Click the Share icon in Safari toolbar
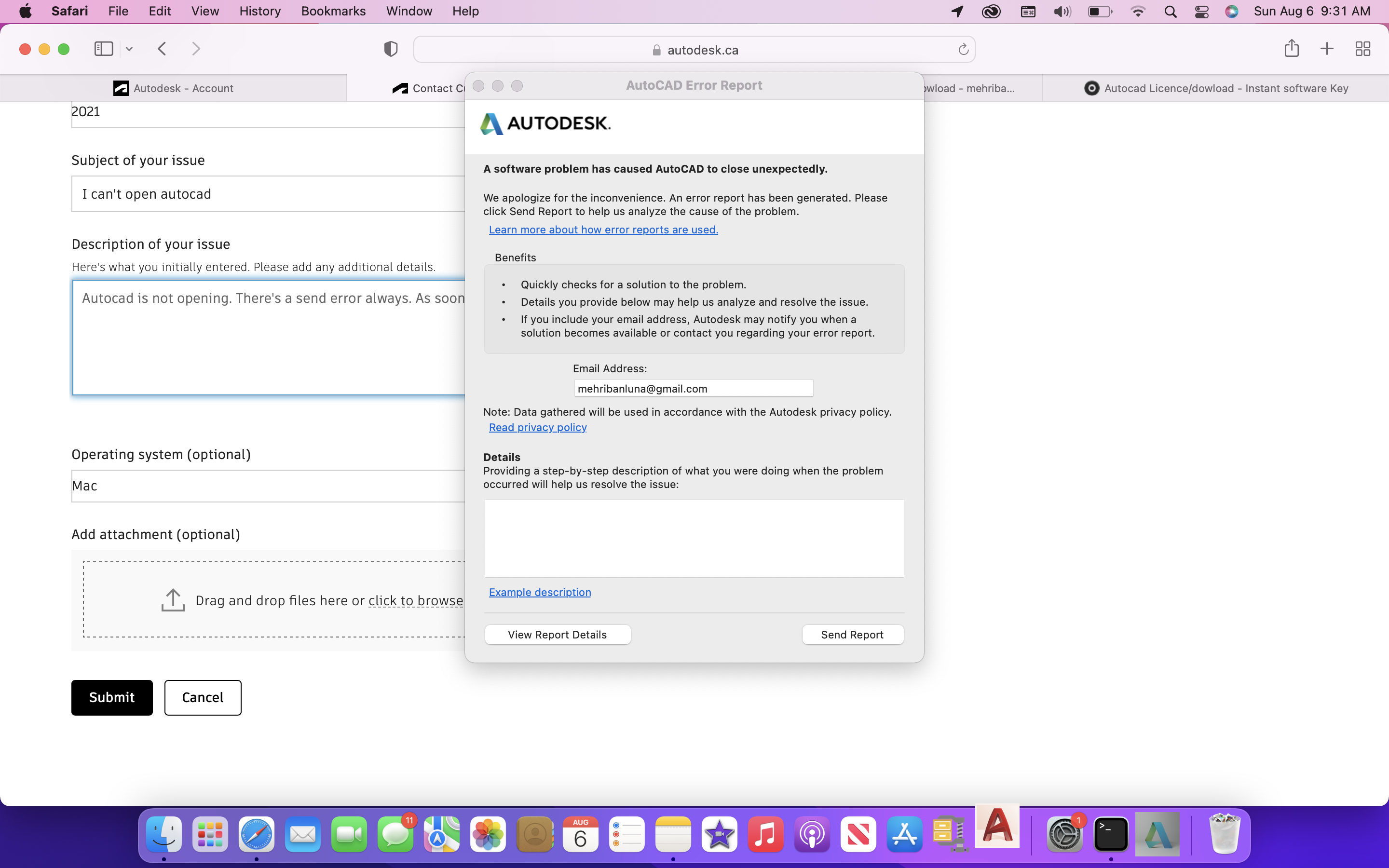The width and height of the screenshot is (1389, 868). [1292, 49]
